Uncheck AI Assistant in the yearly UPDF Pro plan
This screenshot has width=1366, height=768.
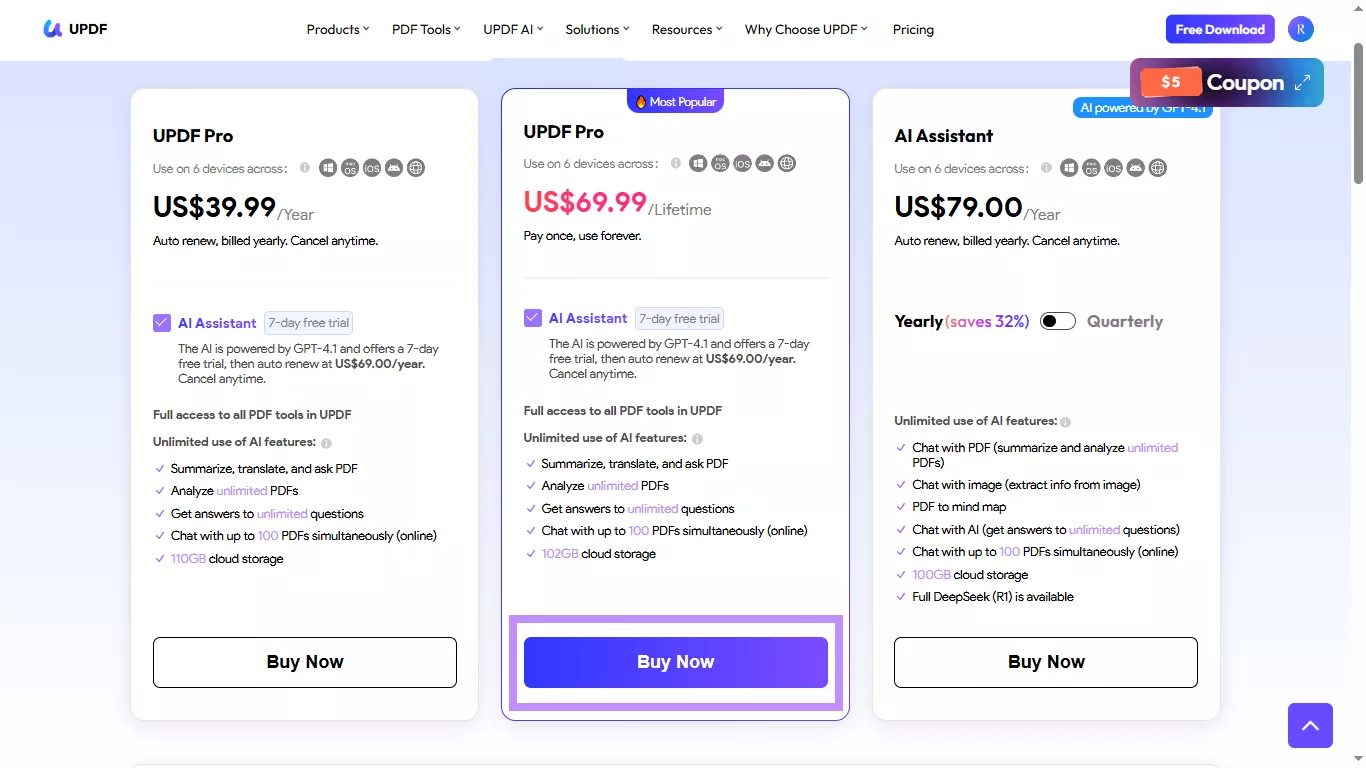click(x=161, y=322)
